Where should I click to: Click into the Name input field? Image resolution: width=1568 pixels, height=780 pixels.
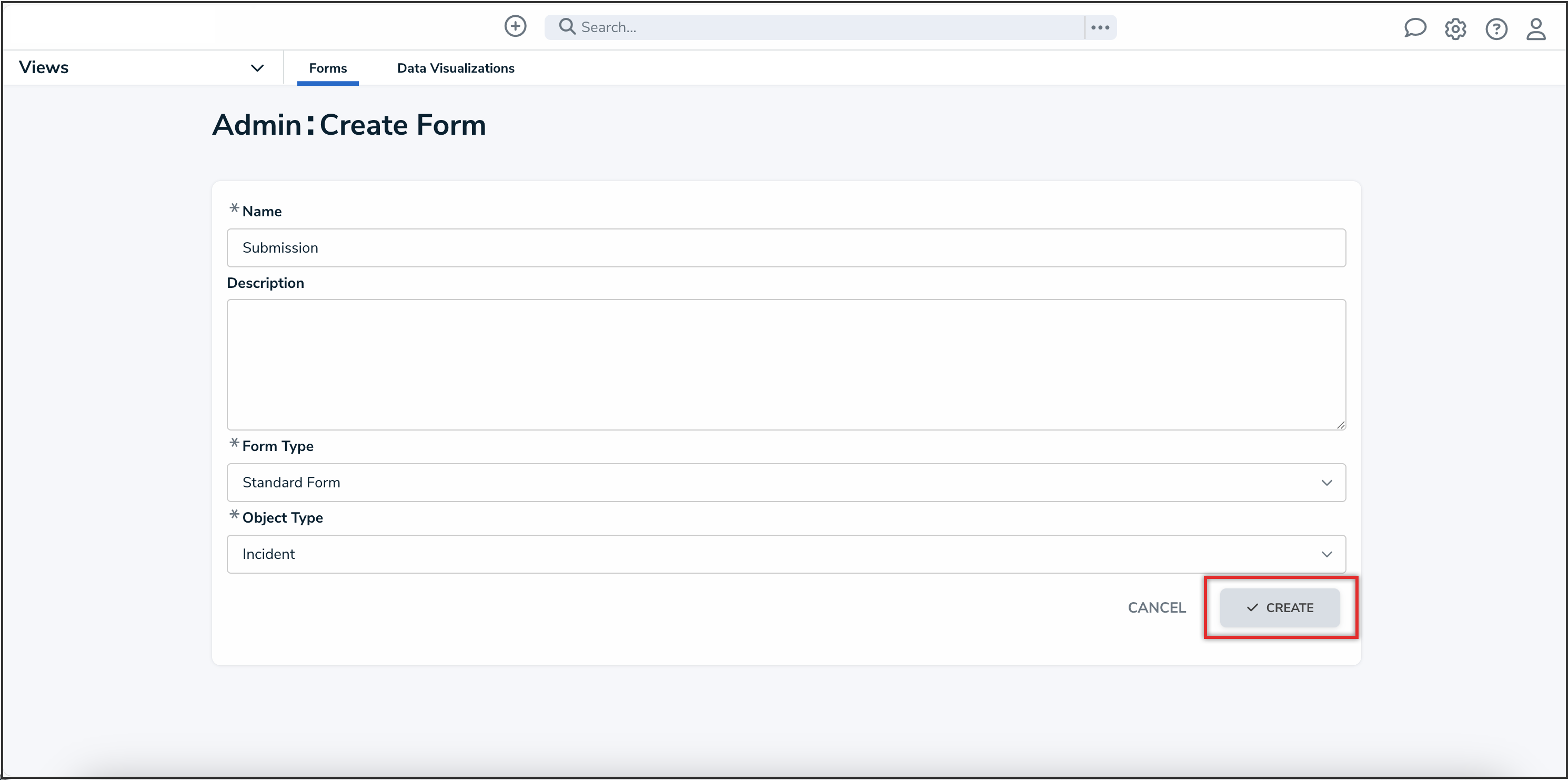785,247
